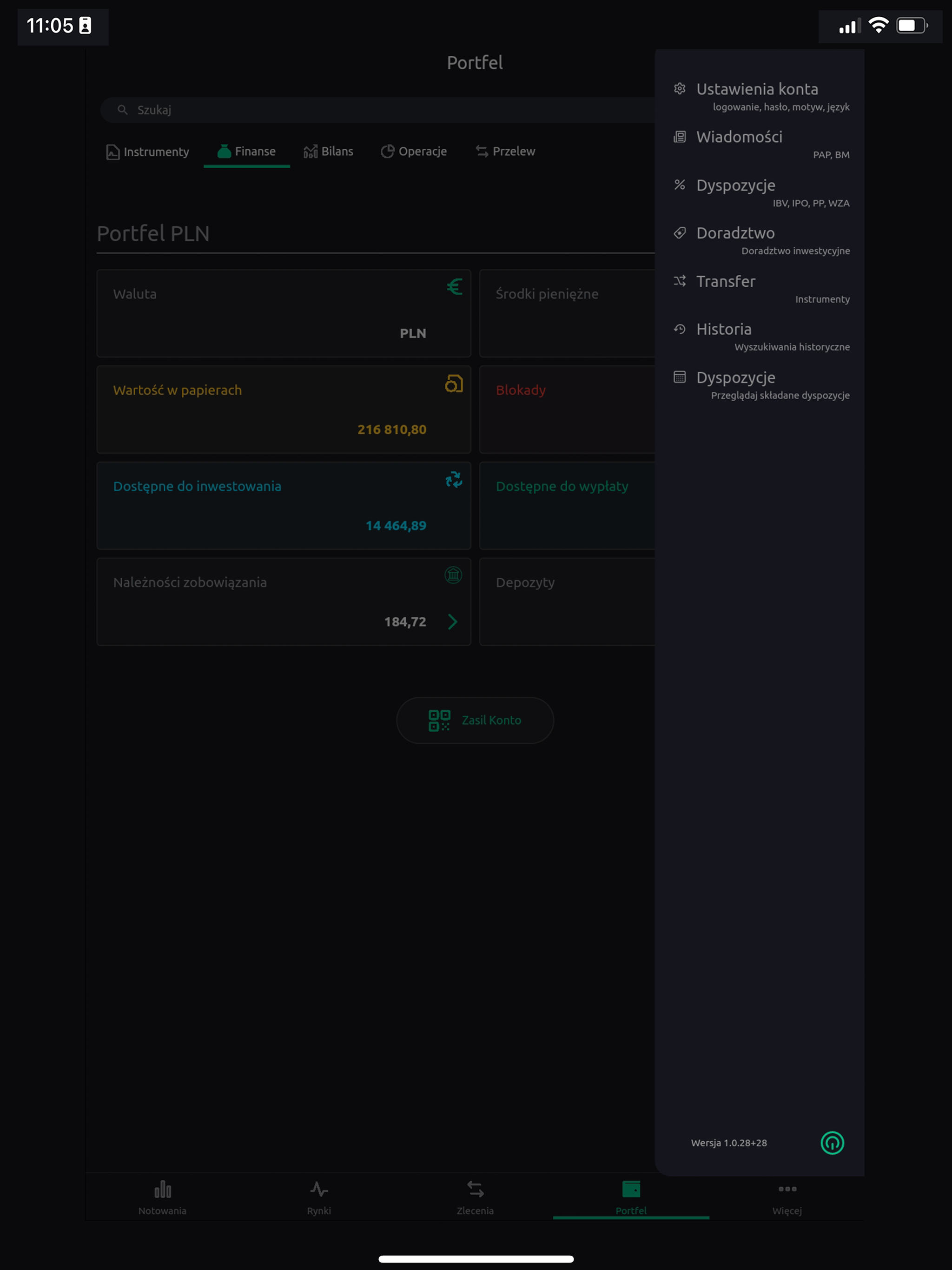952x1270 pixels.
Task: Tap the Portfel wallet icon
Action: point(631,1189)
